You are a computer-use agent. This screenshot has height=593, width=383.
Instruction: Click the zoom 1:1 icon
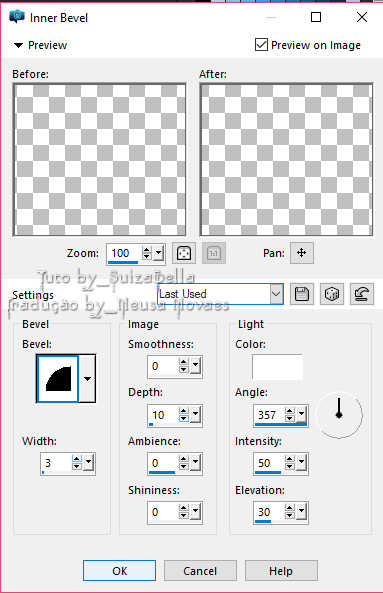point(214,253)
